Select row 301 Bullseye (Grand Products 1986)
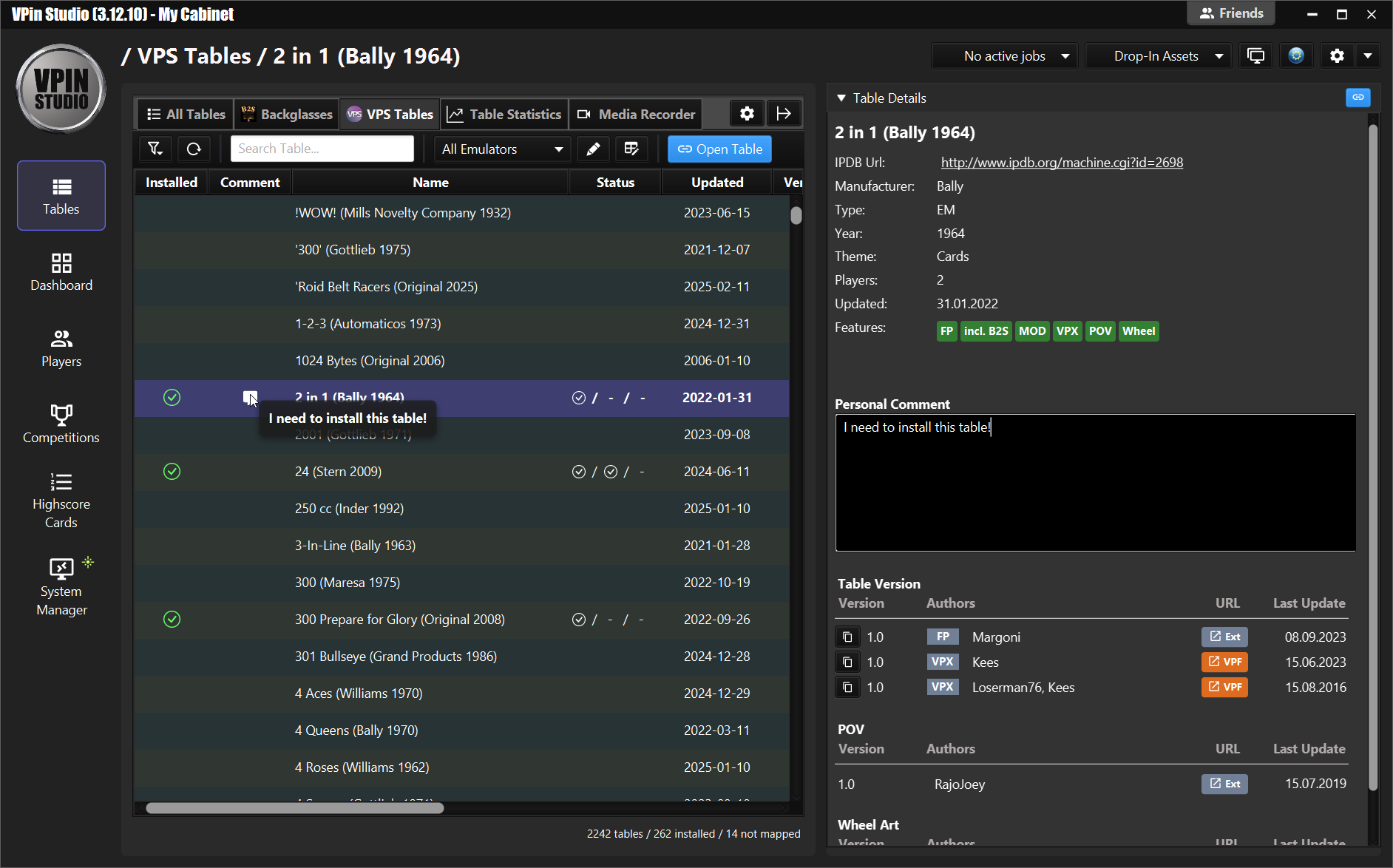This screenshot has width=1393, height=868. pos(461,657)
